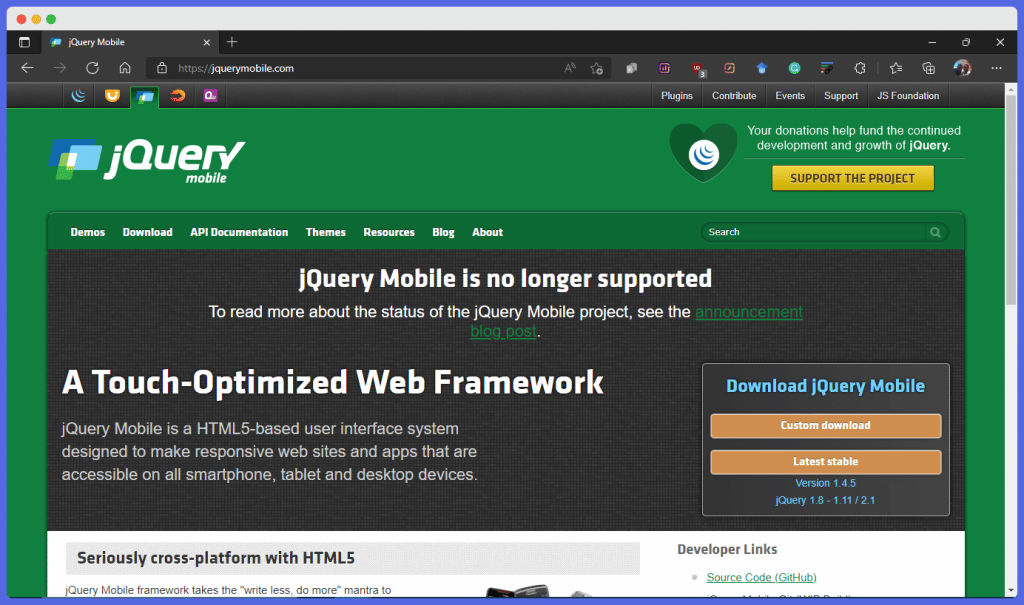Open the Demos navigation item

point(88,233)
